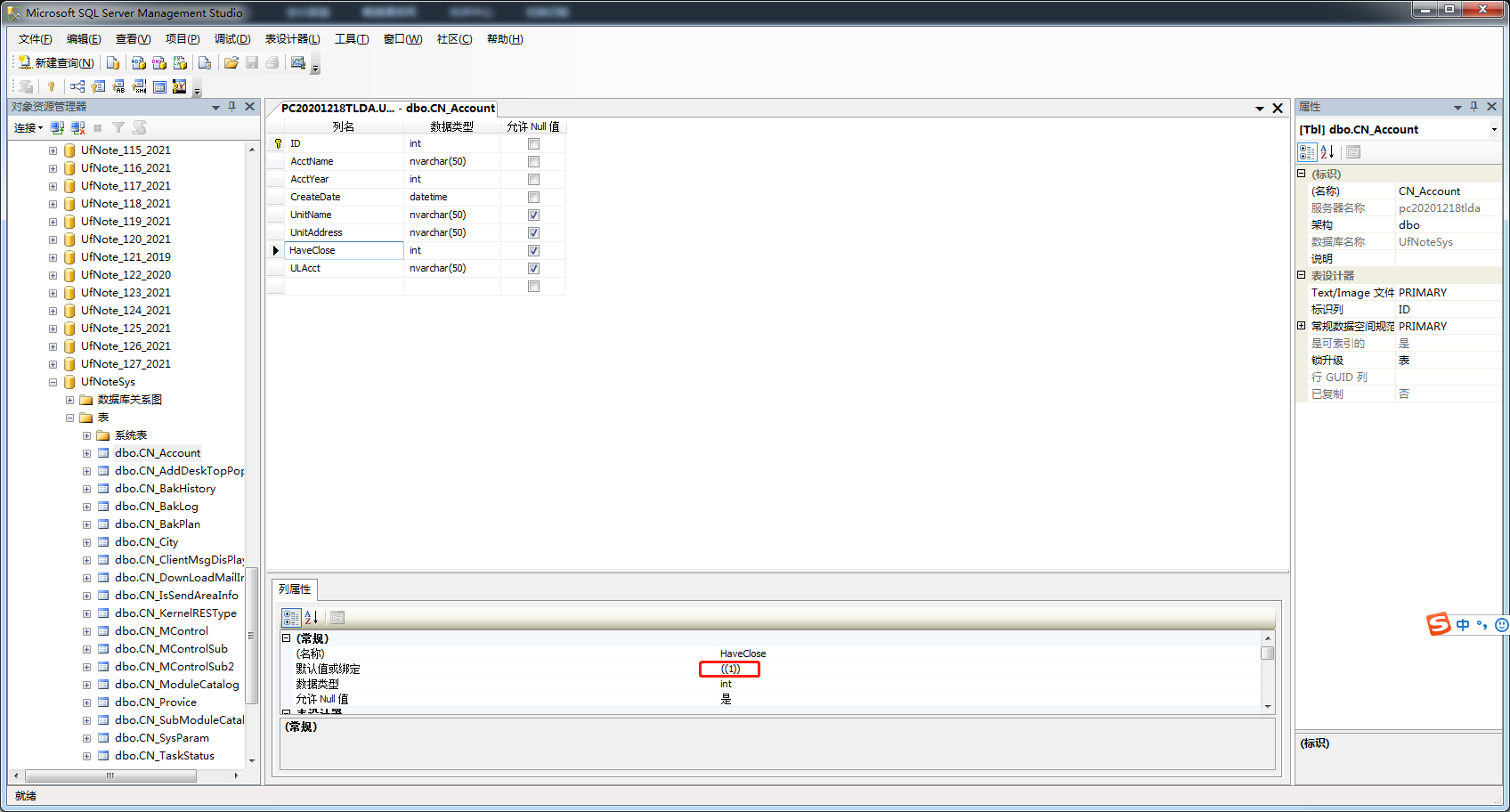Collapse the UfNoteSys database node
Screen dimensions: 1510x812
53,382
